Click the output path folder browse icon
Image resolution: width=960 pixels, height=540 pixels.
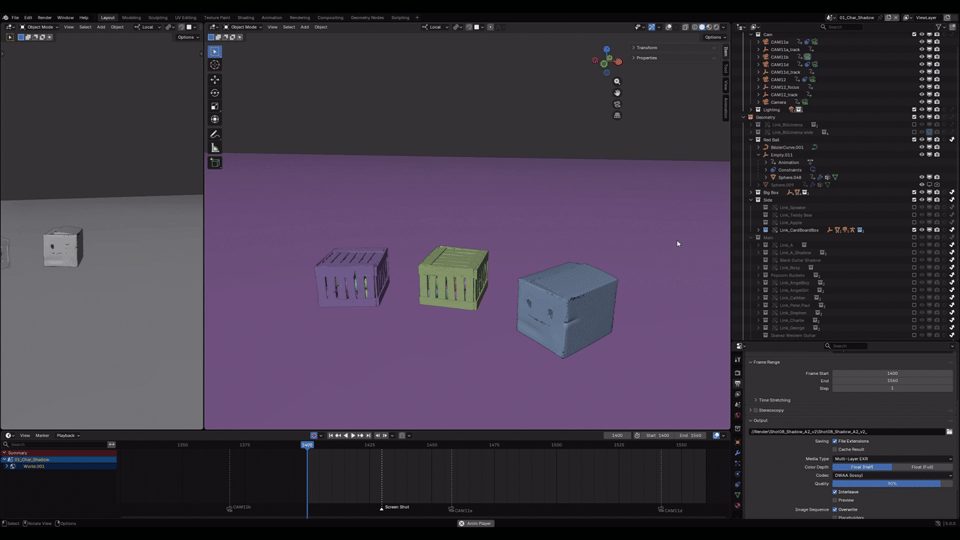pyautogui.click(x=949, y=432)
